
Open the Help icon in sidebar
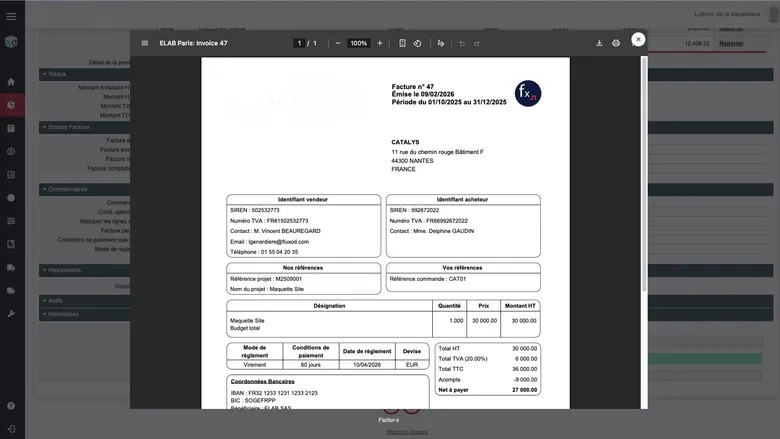tap(11, 405)
